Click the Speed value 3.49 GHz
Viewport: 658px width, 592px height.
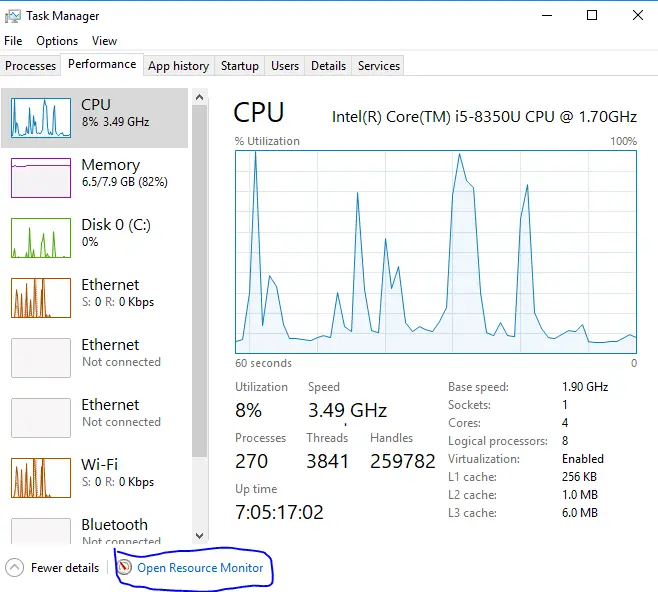coord(347,410)
